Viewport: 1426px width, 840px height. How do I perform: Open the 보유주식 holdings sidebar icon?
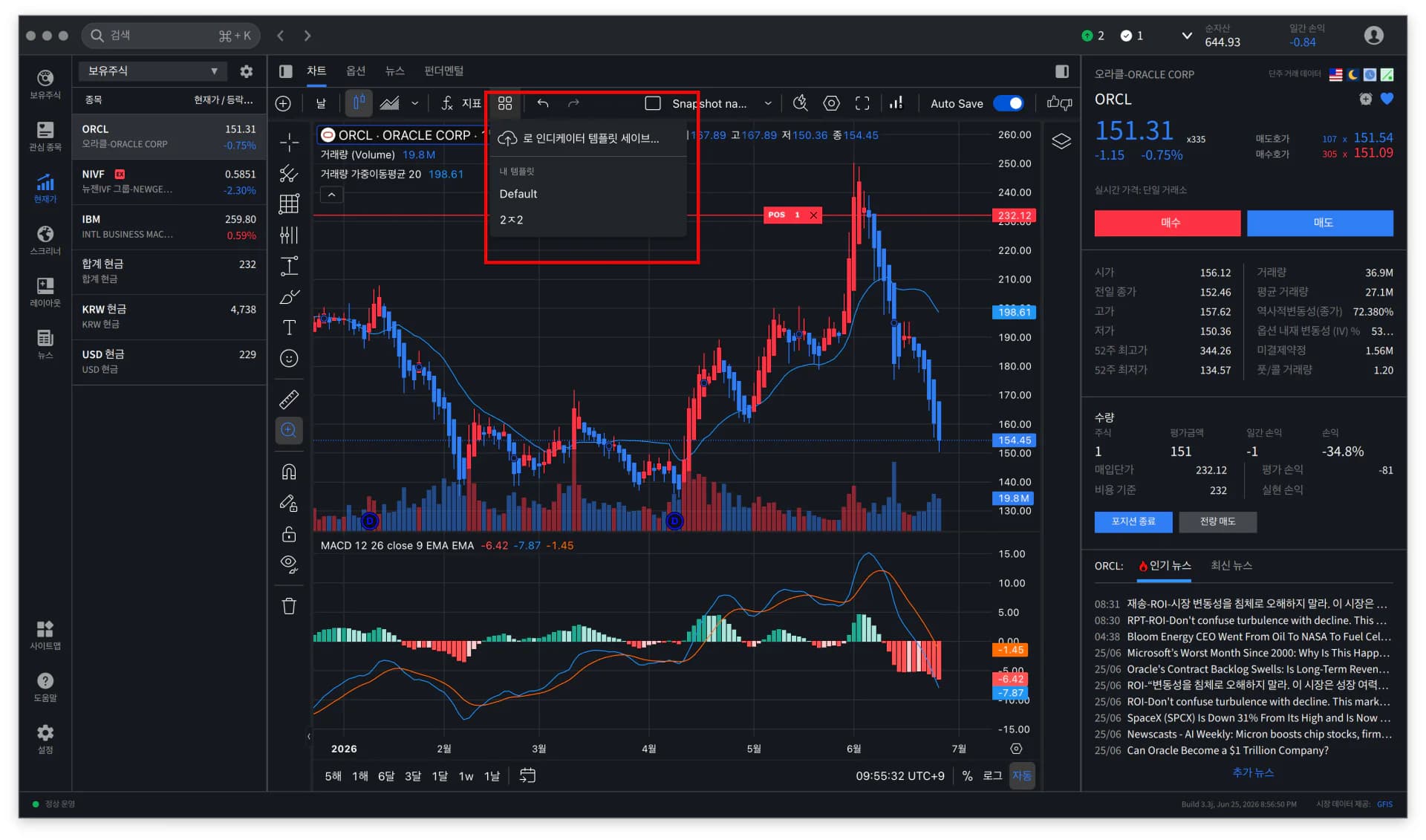point(45,84)
